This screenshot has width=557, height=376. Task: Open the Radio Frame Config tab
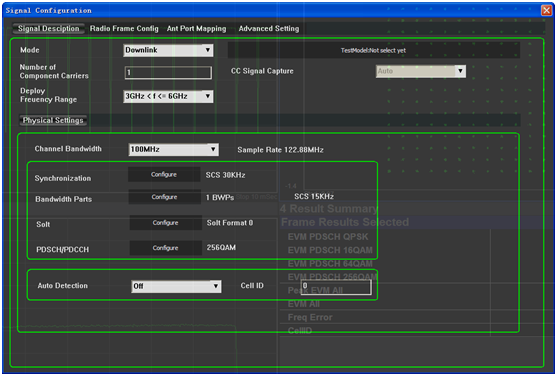(124, 28)
